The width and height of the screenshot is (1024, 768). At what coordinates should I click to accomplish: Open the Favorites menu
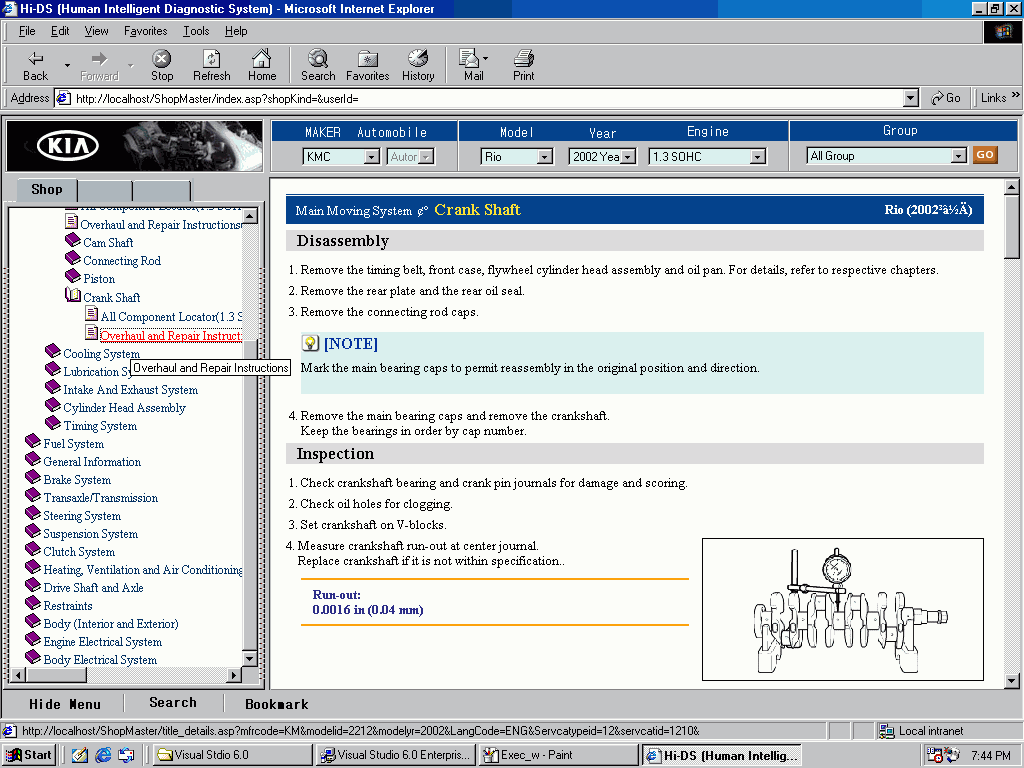(145, 31)
